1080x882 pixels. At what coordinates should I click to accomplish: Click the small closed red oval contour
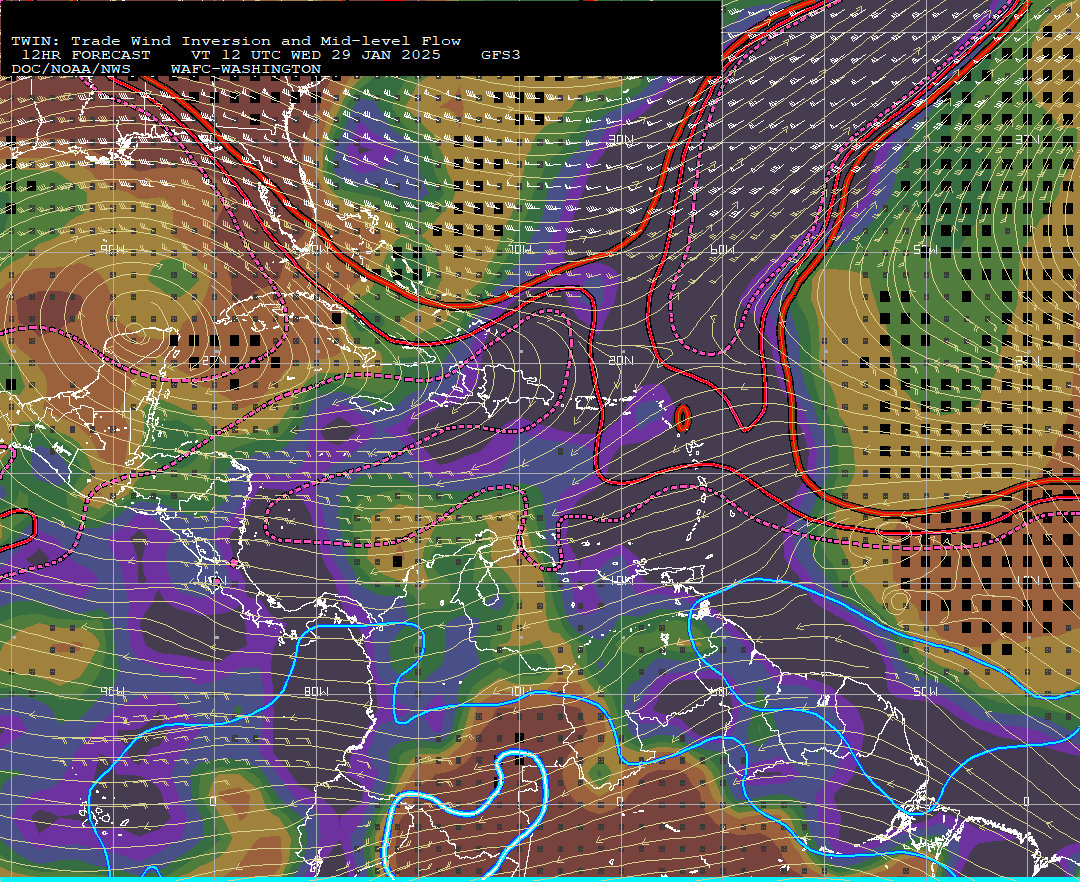pos(683,418)
